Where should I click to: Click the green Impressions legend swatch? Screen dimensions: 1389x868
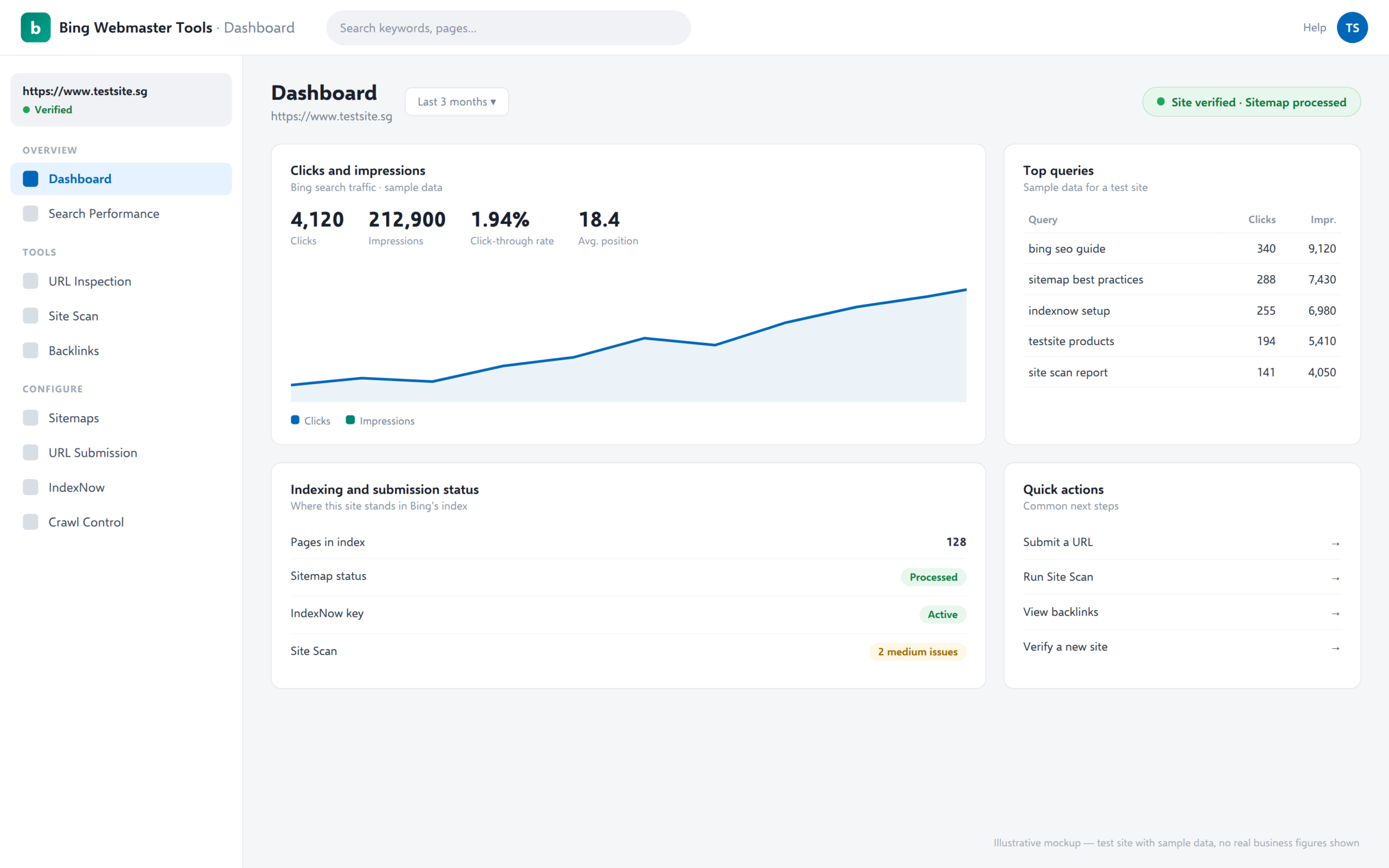[350, 420]
